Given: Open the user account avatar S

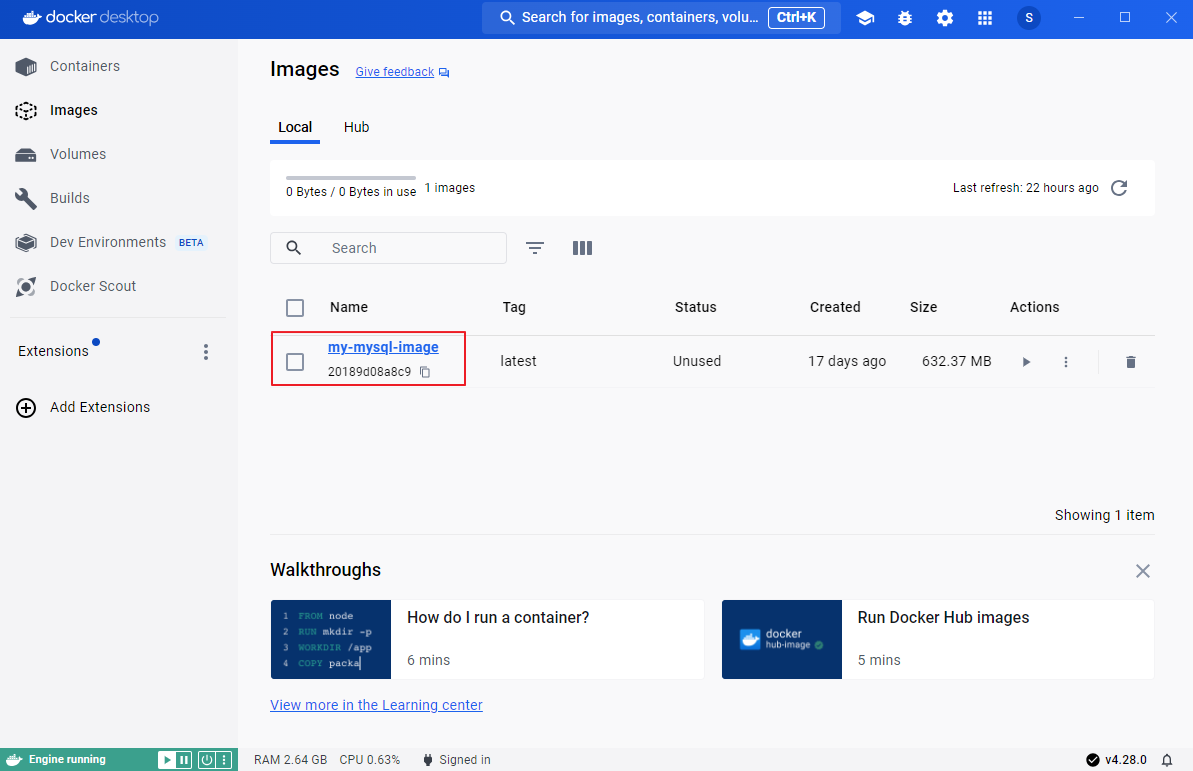Looking at the screenshot, I should [x=1029, y=18].
